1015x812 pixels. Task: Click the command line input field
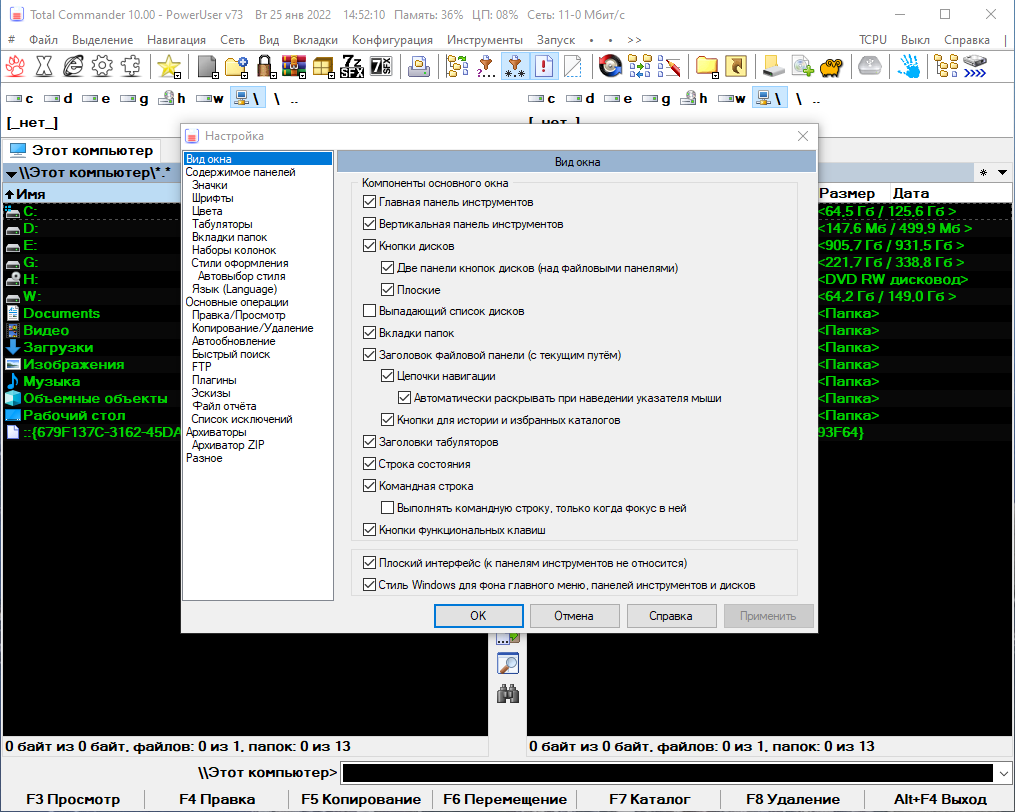[667, 773]
